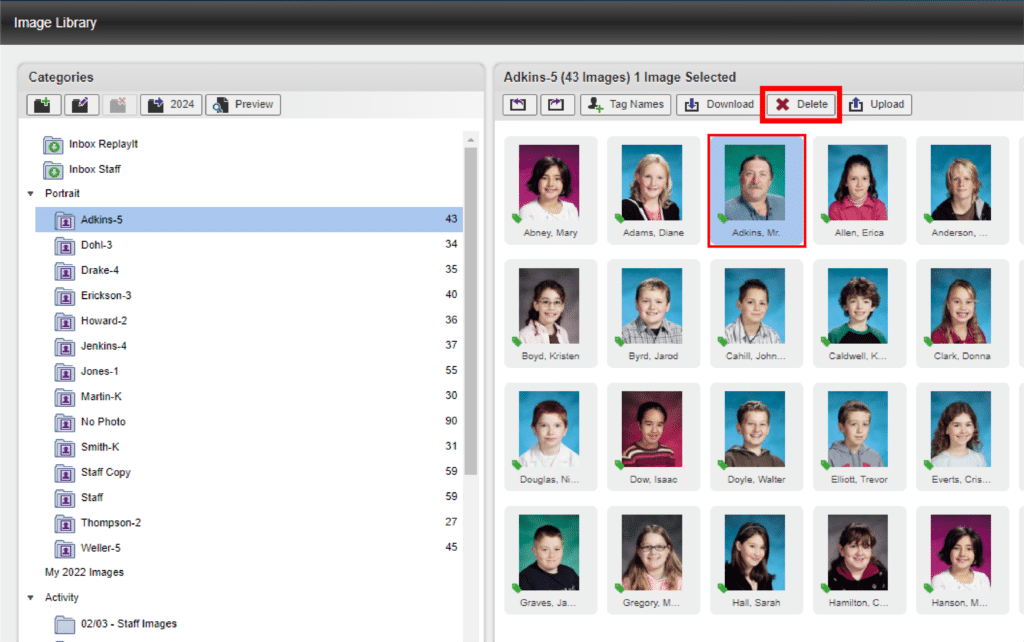Screen dimensions: 1024x642
Task: Click the Delete button
Action: pos(801,104)
